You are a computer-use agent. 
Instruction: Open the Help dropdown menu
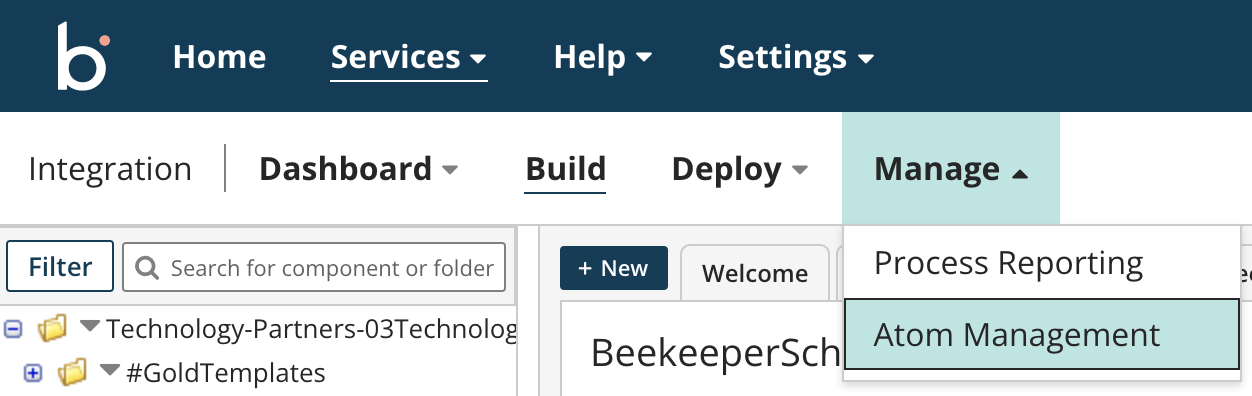pyautogui.click(x=603, y=57)
